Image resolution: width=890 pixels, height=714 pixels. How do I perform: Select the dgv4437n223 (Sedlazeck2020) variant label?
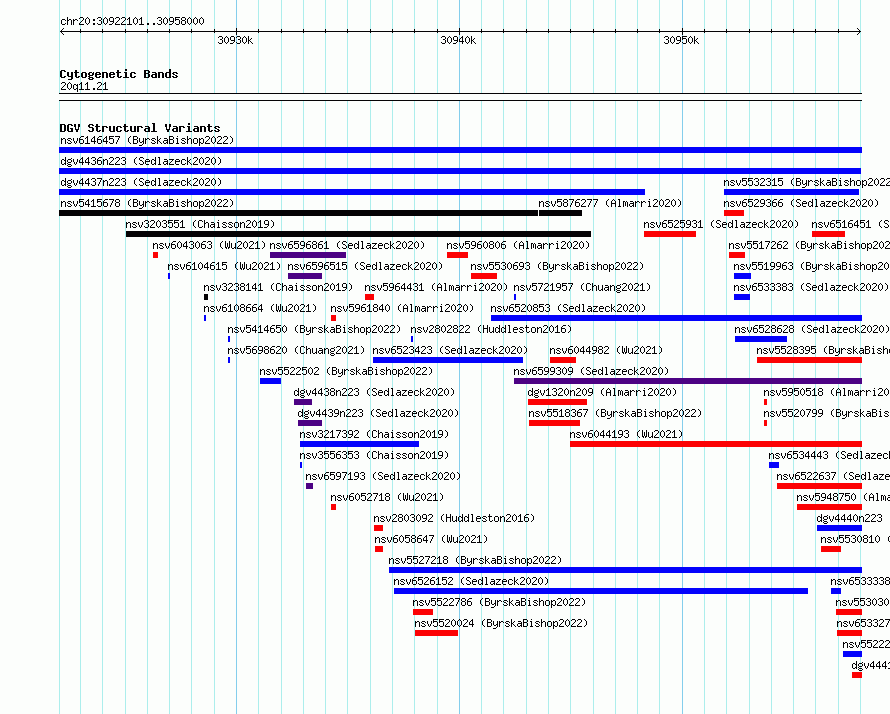click(x=141, y=182)
